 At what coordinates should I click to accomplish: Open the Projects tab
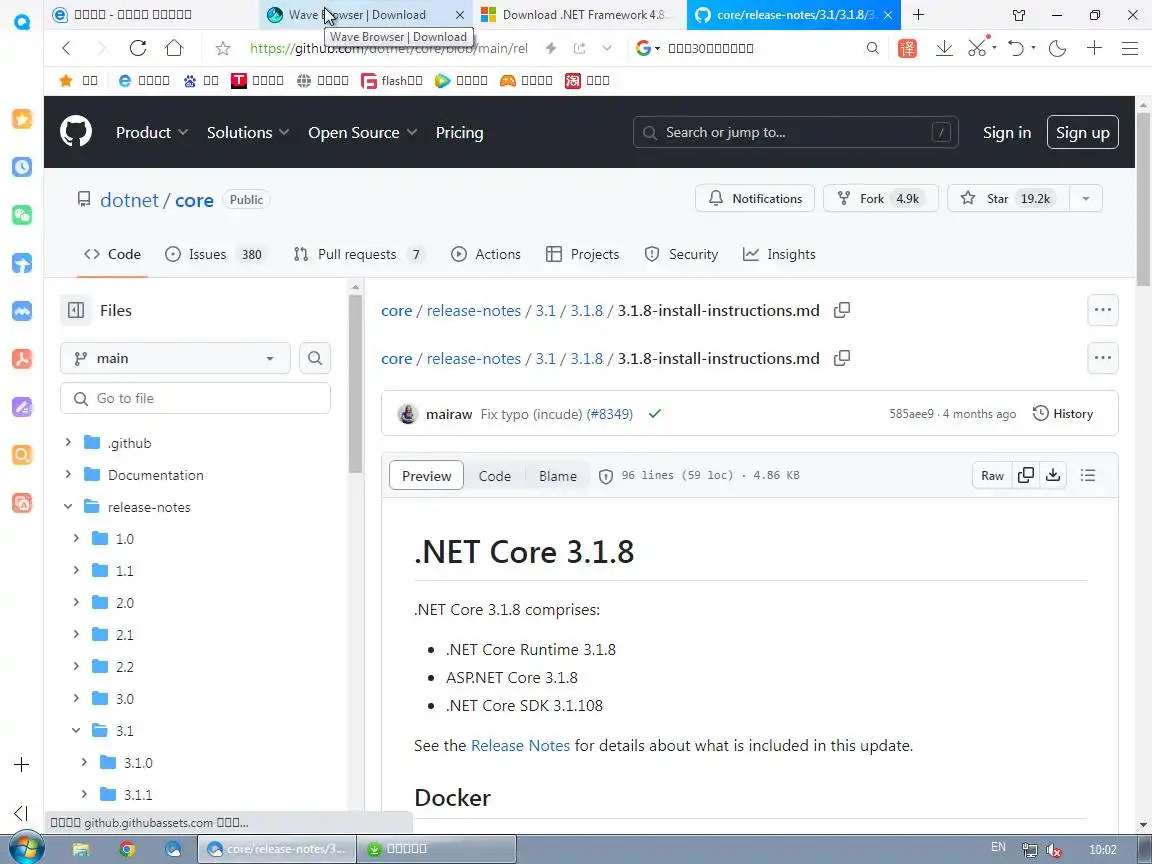583,254
